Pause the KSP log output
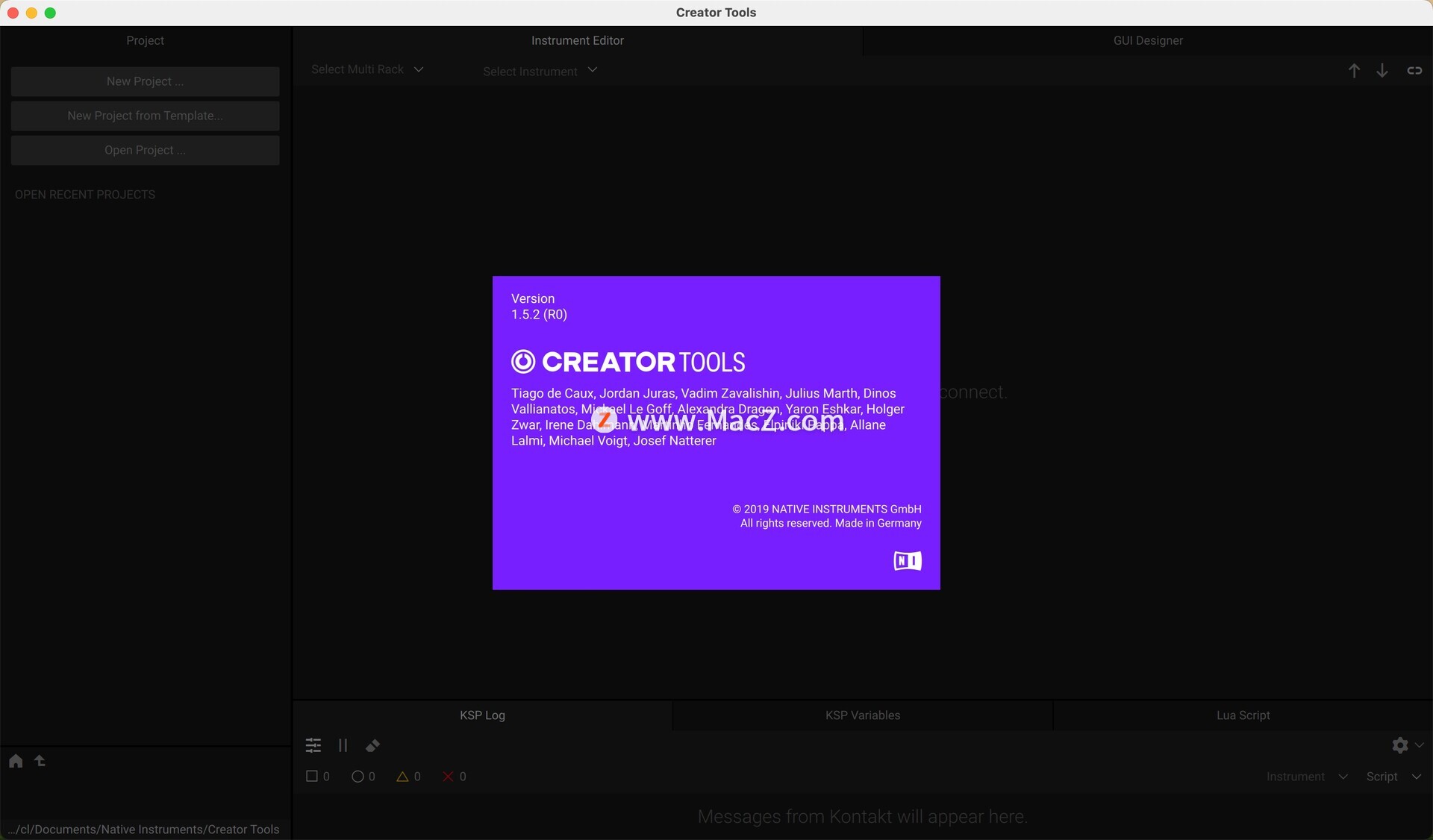This screenshot has width=1433, height=840. [x=343, y=745]
